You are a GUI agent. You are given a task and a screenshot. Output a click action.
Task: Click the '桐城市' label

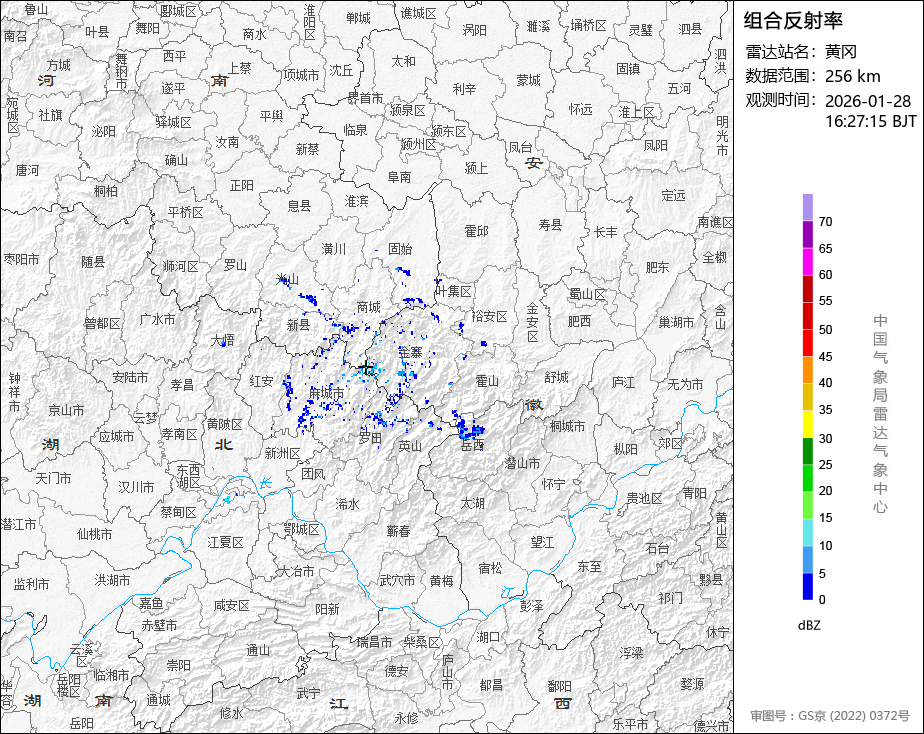567,426
